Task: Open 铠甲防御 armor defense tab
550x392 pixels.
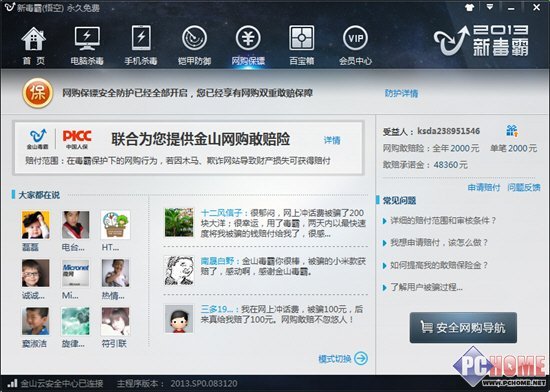Action: pos(194,46)
